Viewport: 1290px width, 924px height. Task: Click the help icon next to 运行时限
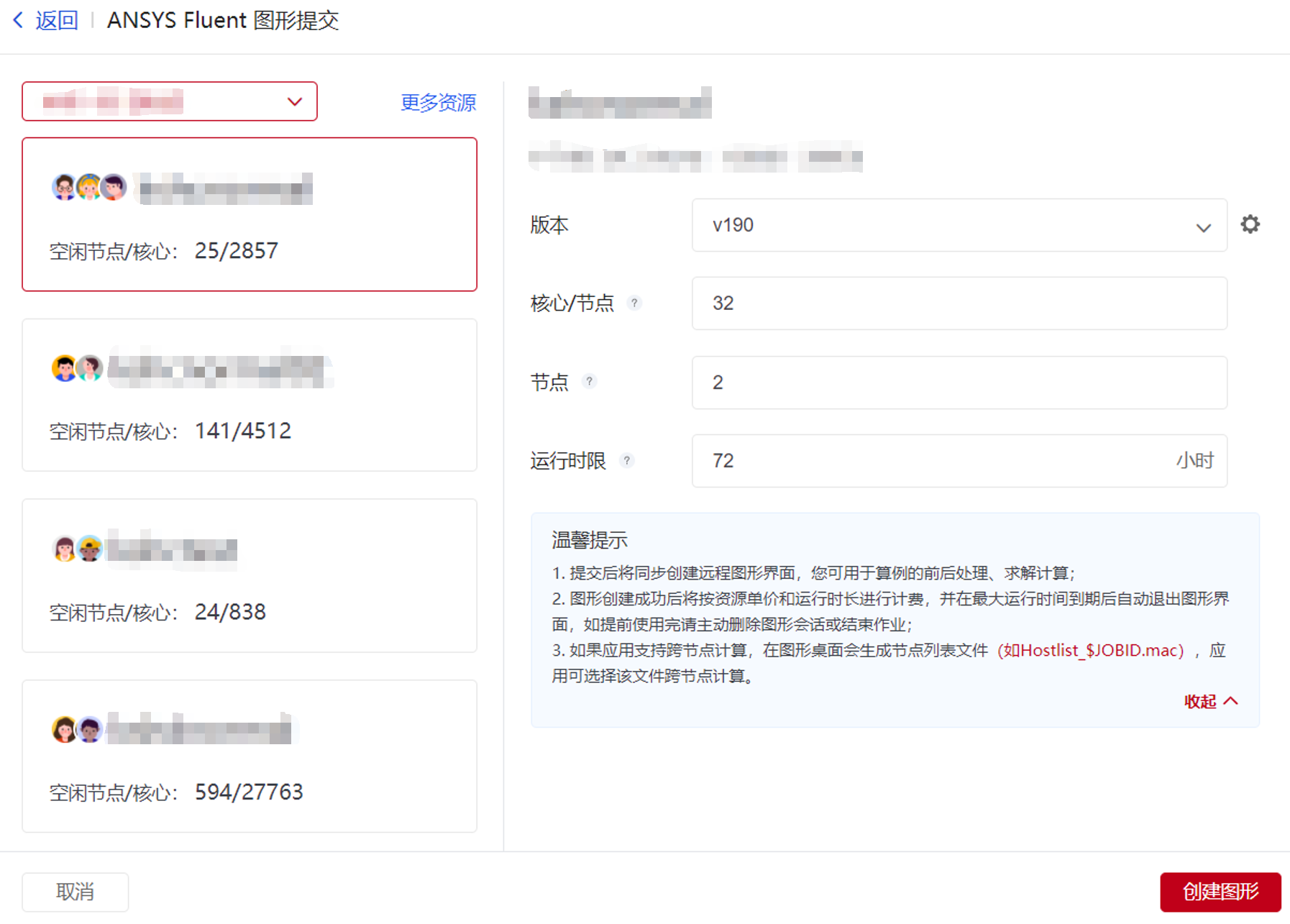pyautogui.click(x=627, y=460)
